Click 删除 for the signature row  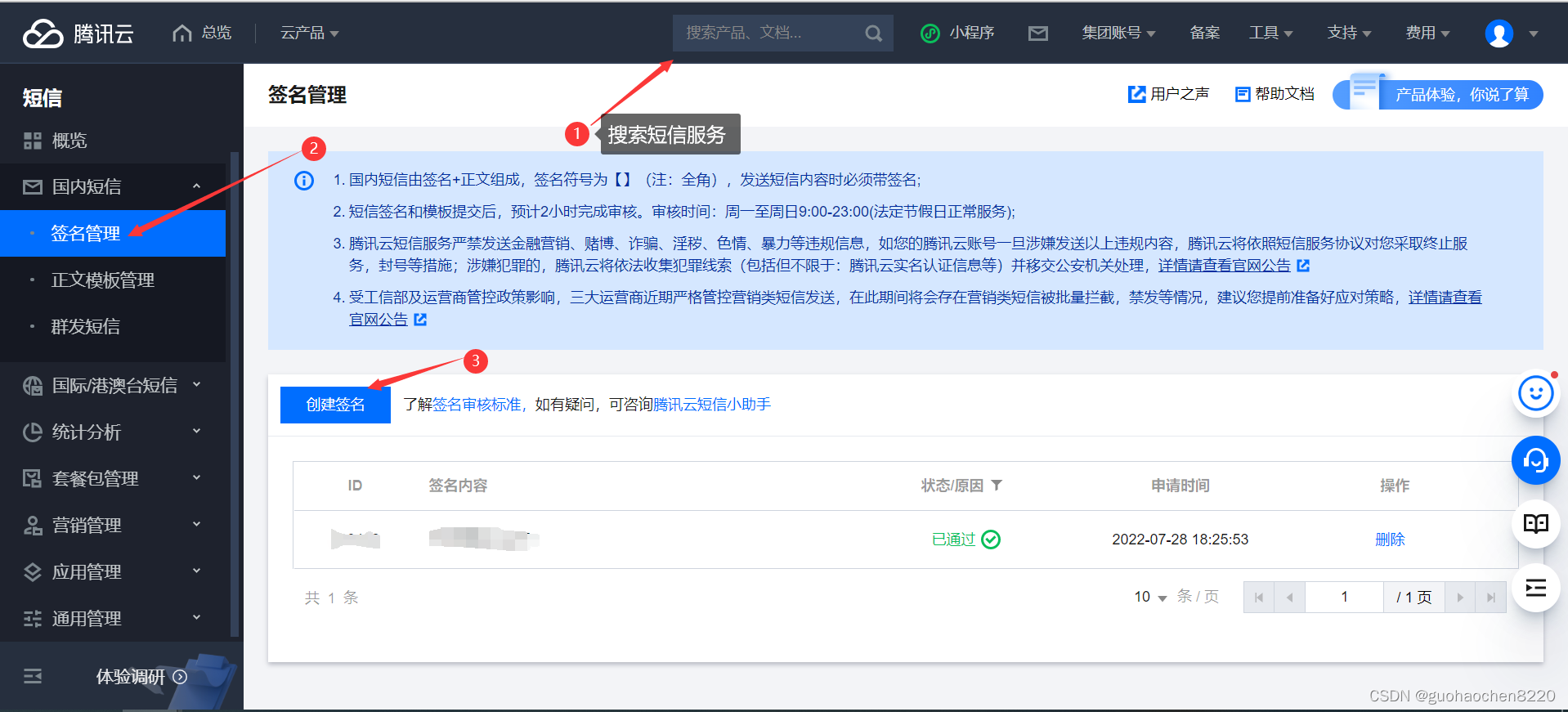pyautogui.click(x=1390, y=540)
